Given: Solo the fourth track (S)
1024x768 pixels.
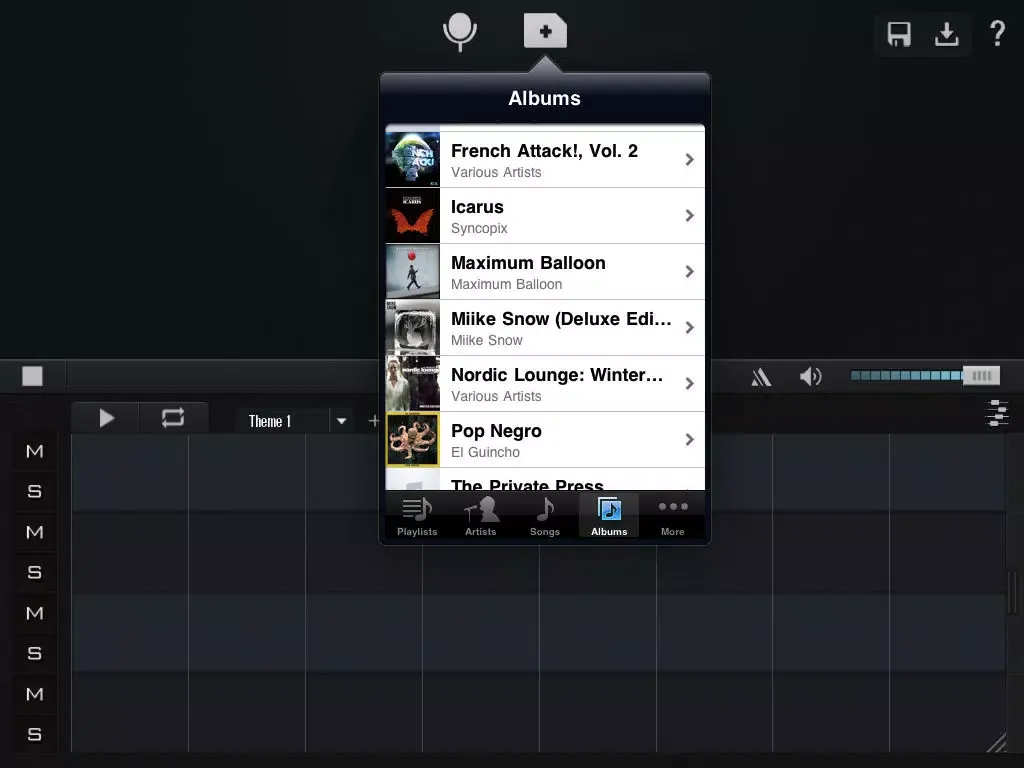Looking at the screenshot, I should [35, 734].
